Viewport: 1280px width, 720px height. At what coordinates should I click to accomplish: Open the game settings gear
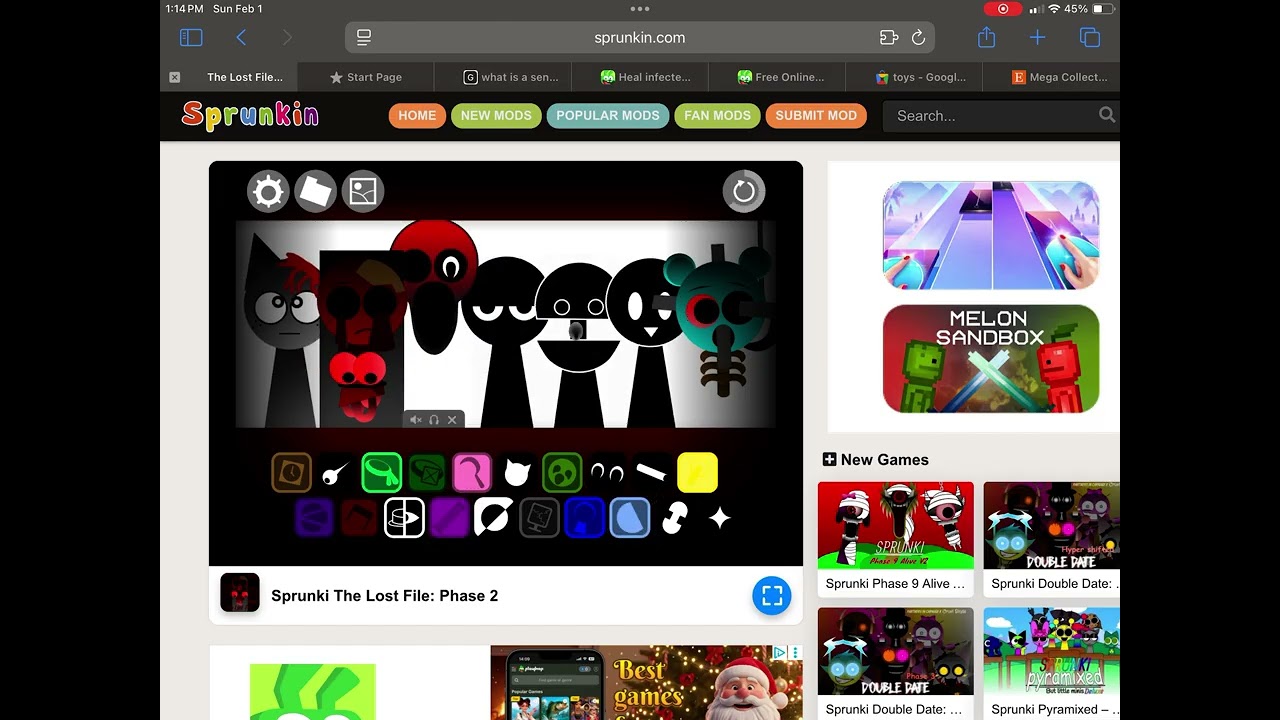pyautogui.click(x=268, y=191)
